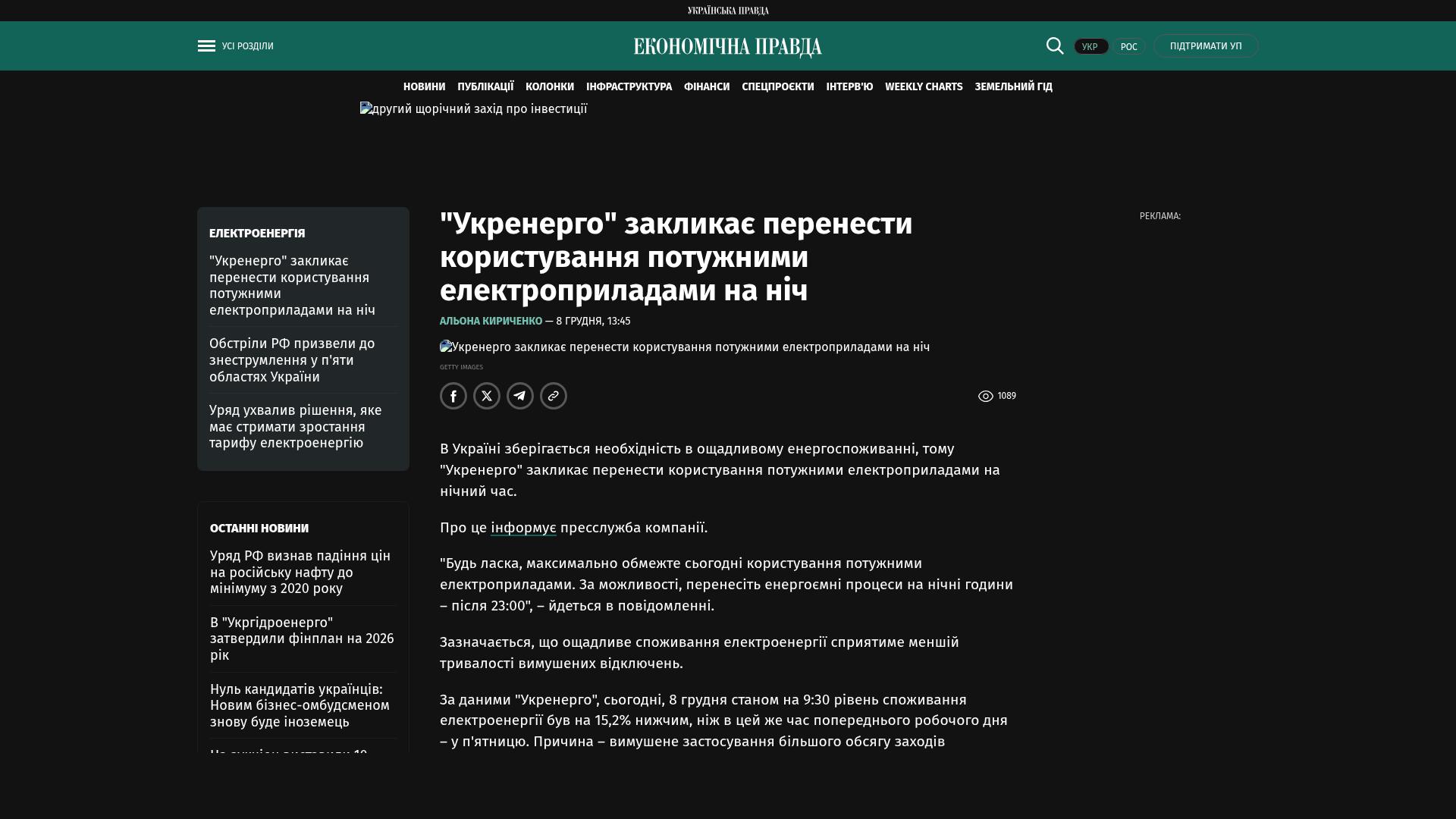Image resolution: width=1456 pixels, height=819 pixels.
Task: Open the Weekly Charts menu item
Action: (923, 87)
